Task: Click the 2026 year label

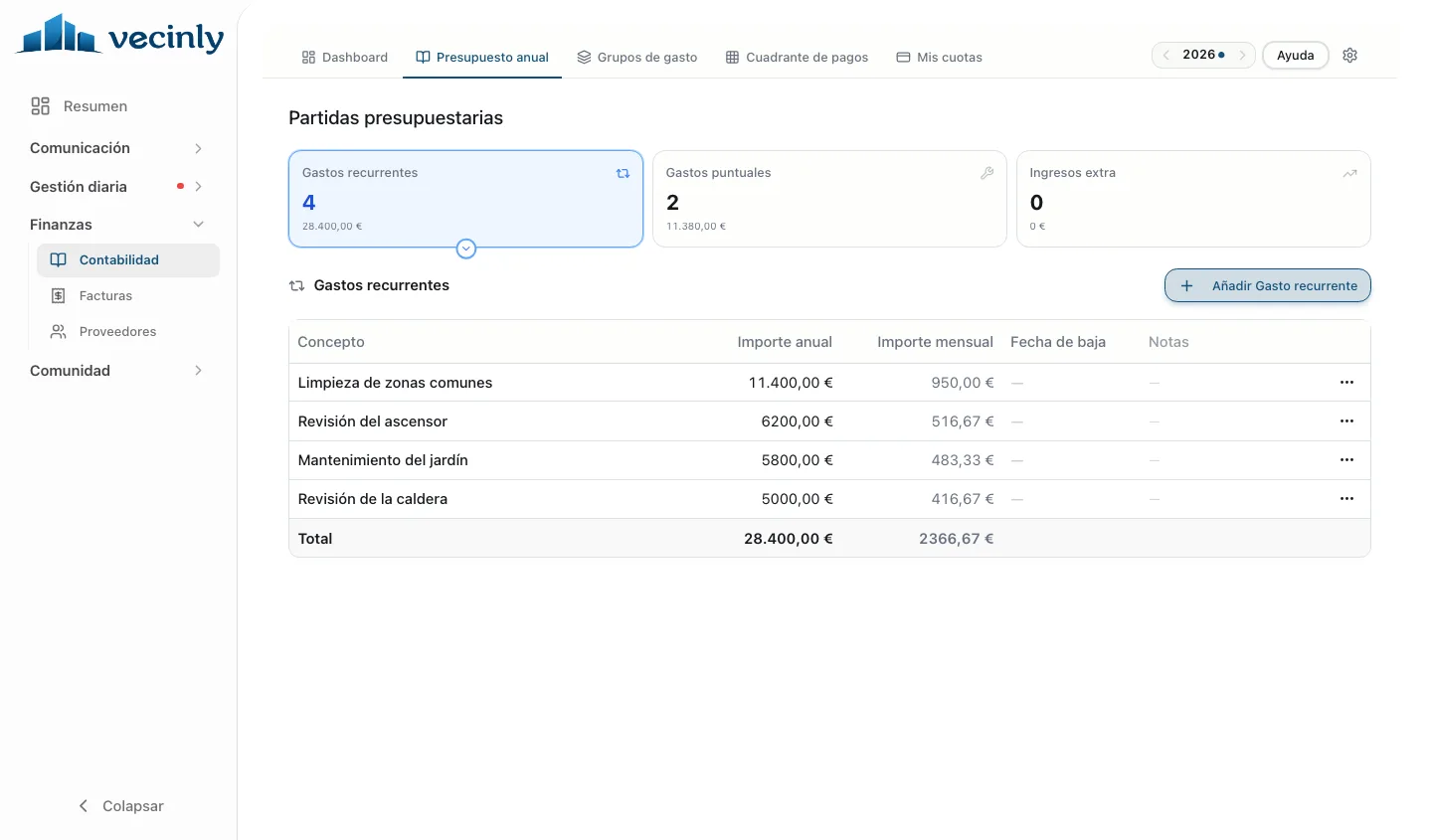Action: pyautogui.click(x=1198, y=55)
